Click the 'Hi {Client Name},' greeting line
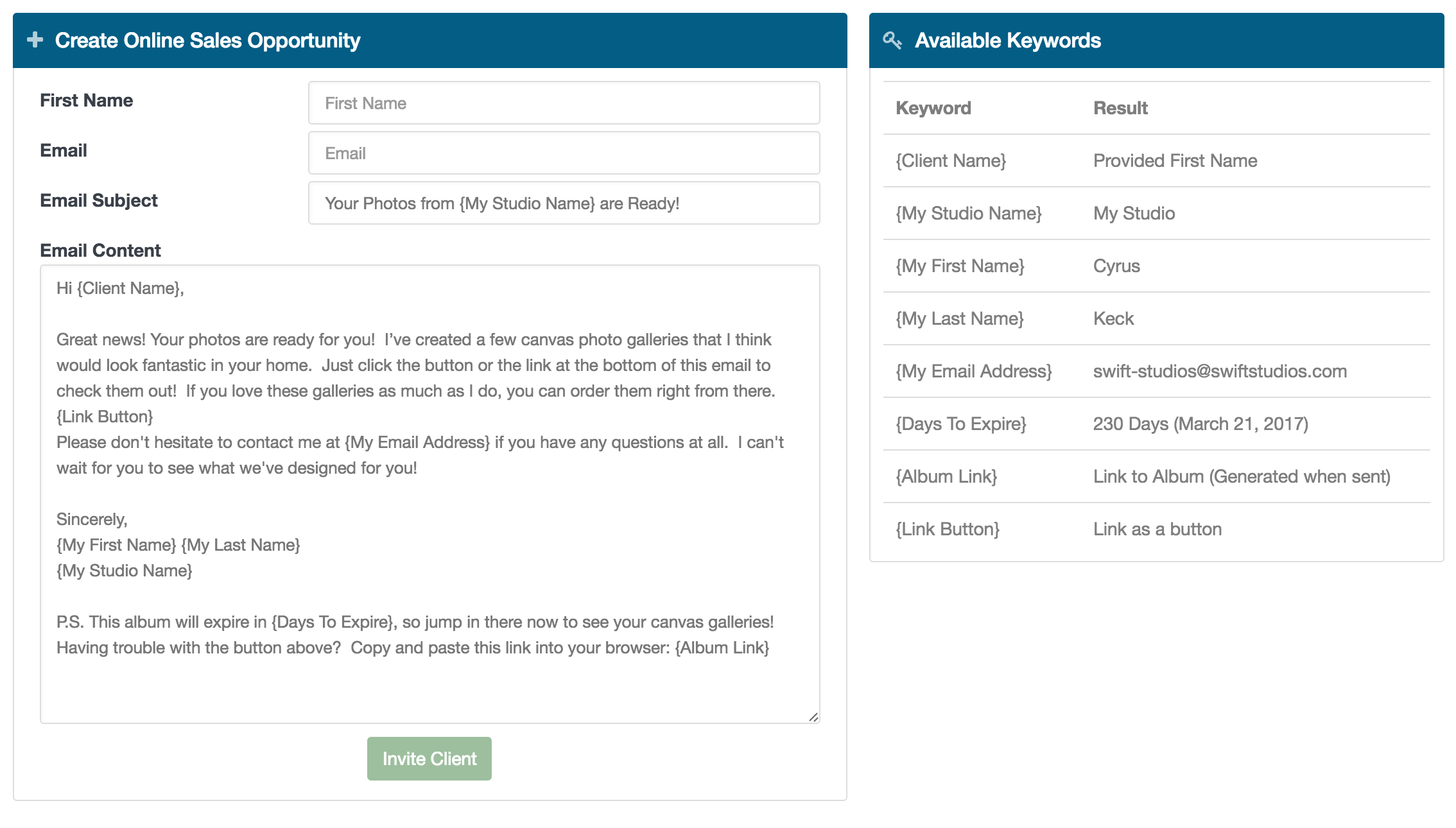The height and width of the screenshot is (828, 1456). click(x=120, y=288)
